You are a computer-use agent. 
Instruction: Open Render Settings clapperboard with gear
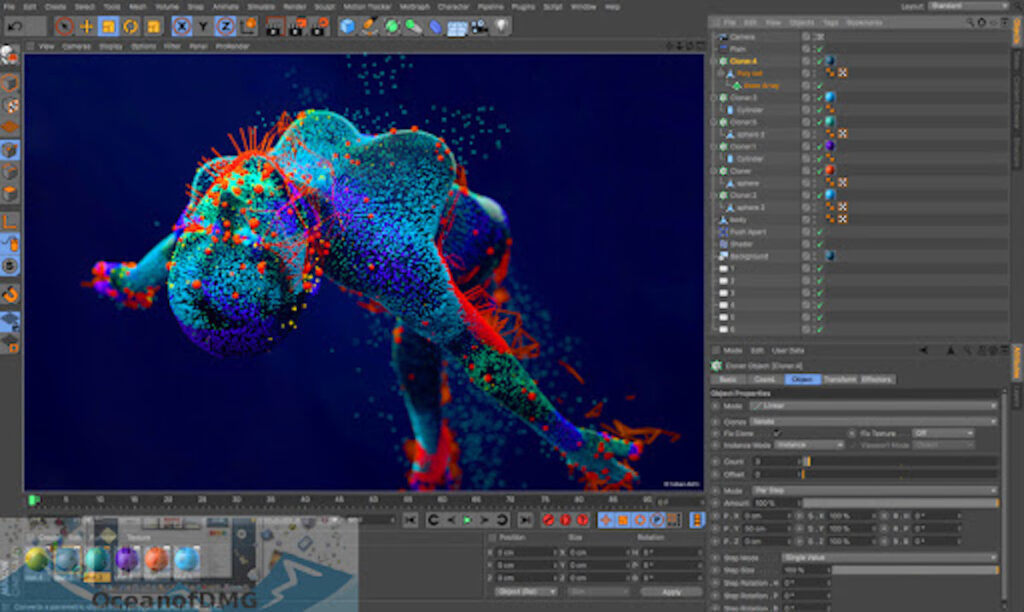(x=319, y=27)
